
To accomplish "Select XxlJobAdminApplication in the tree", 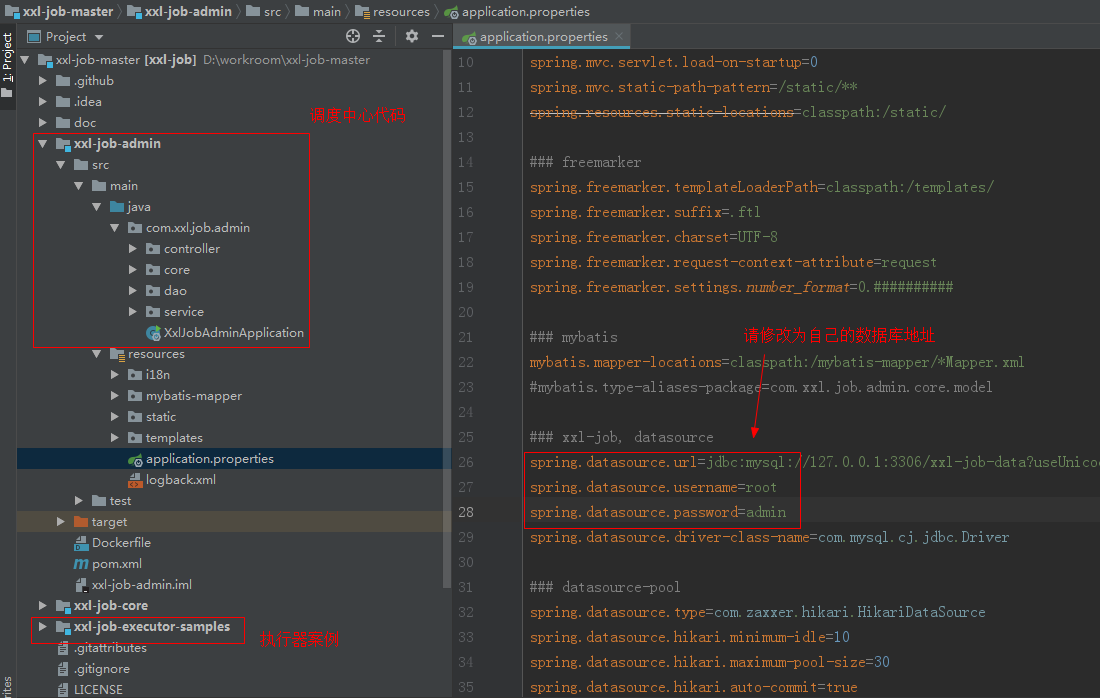I will (234, 333).
